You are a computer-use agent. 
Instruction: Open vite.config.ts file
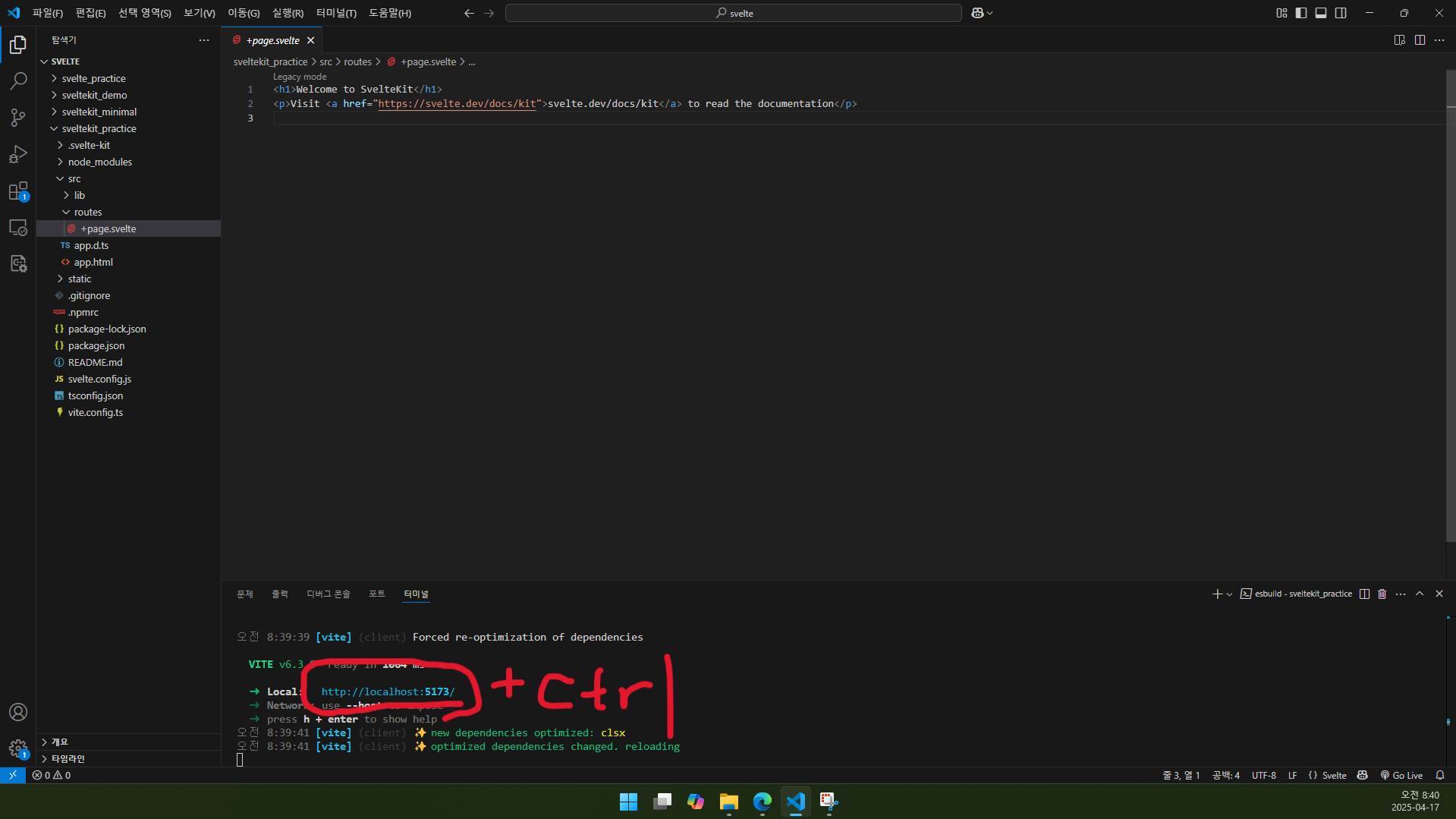tap(96, 412)
